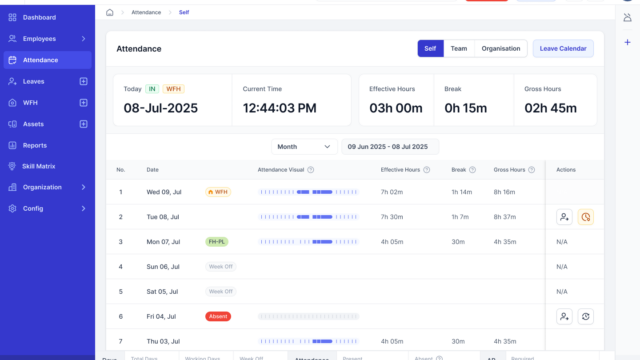Click the 1h 14m break value

pyautogui.click(x=462, y=192)
